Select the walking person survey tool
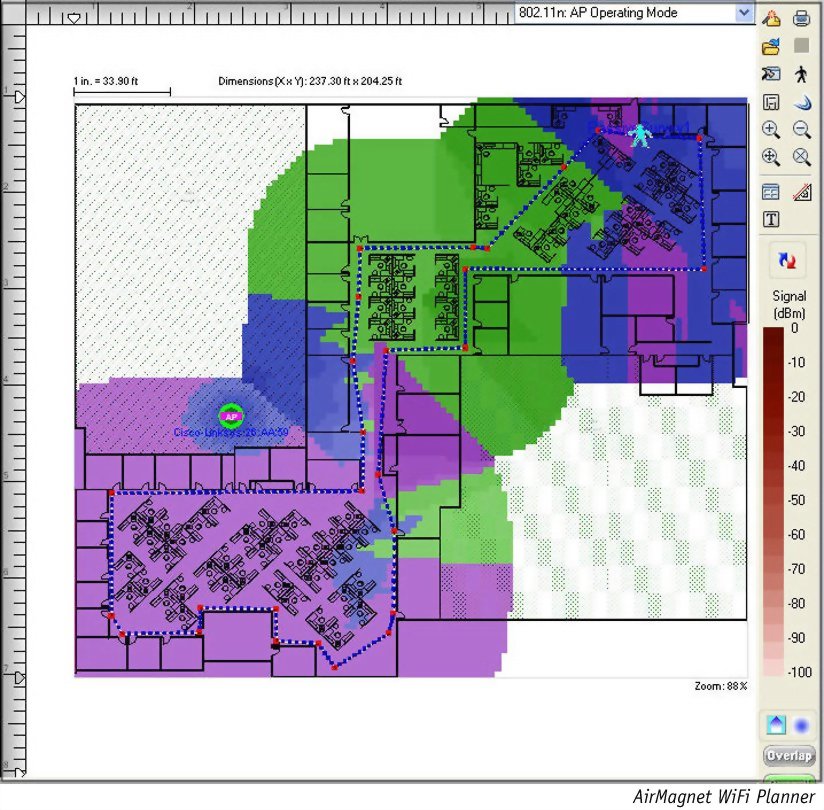This screenshot has height=810, width=824. coord(801,74)
